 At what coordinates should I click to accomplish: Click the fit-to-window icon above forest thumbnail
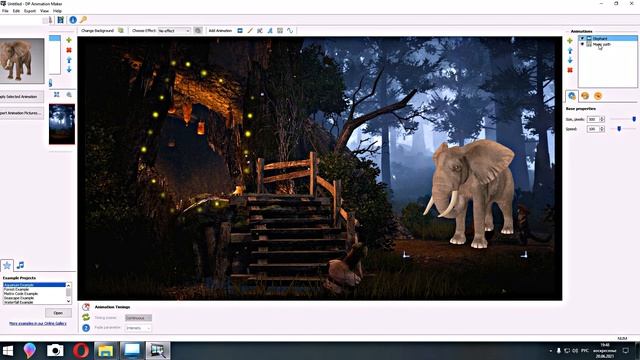click(x=57, y=95)
